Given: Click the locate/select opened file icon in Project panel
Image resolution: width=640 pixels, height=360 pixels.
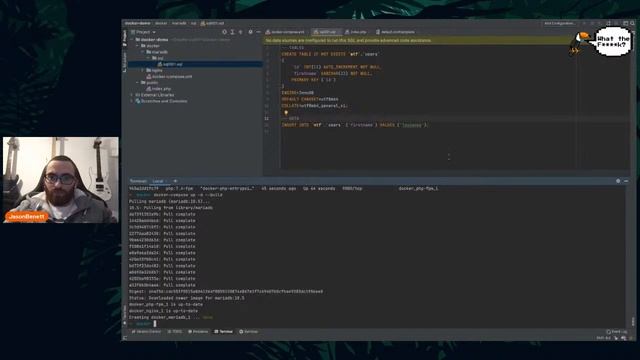Looking at the screenshot, I should point(224,32).
